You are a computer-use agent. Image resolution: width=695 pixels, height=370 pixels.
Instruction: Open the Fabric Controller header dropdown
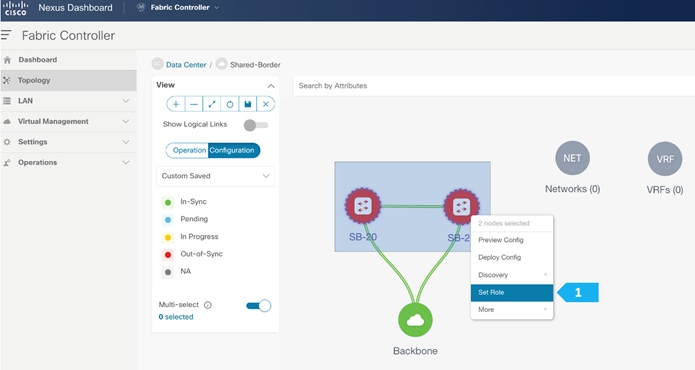point(217,8)
